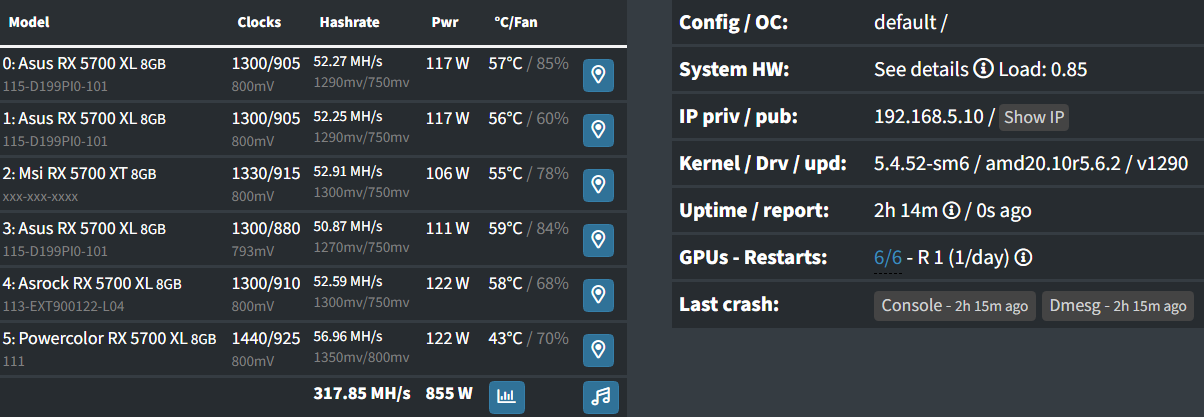Click info icon after restarts count
The width and height of the screenshot is (1204, 417).
click(x=1023, y=258)
